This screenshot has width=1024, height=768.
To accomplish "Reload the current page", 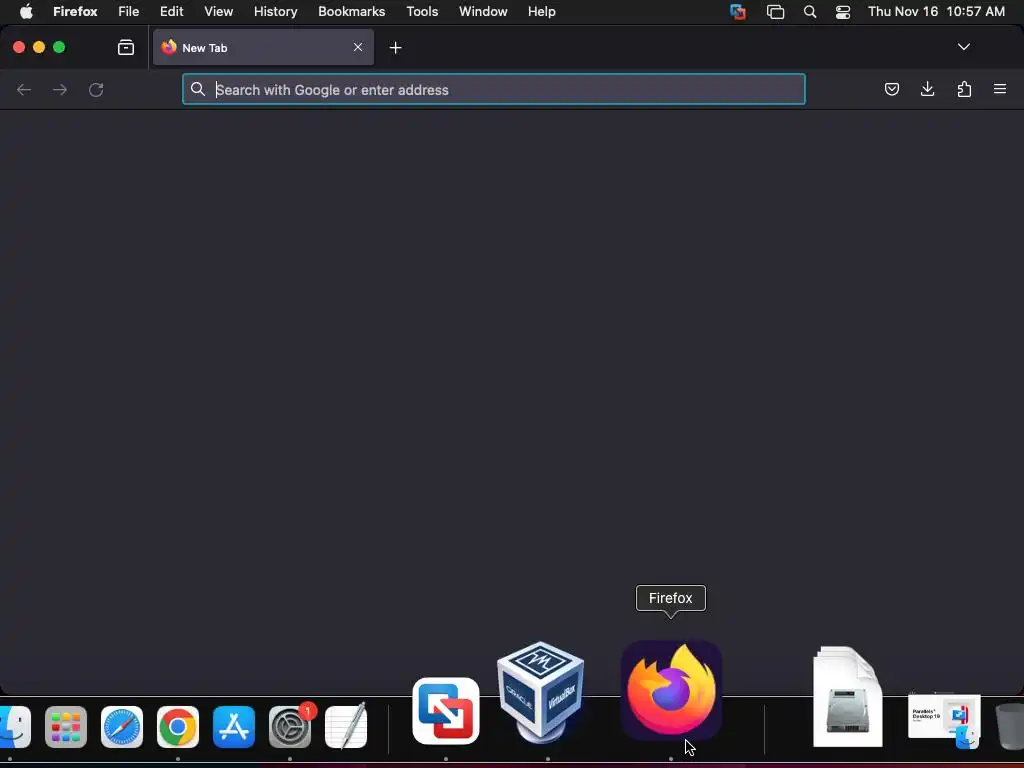I will click(96, 89).
